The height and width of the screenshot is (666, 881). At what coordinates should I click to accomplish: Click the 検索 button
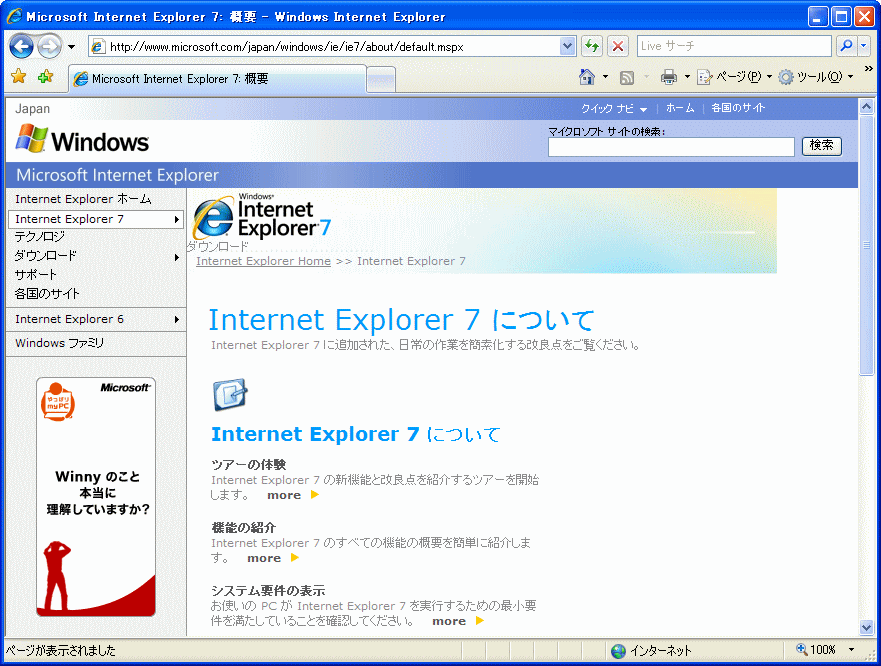pyautogui.click(x=821, y=146)
